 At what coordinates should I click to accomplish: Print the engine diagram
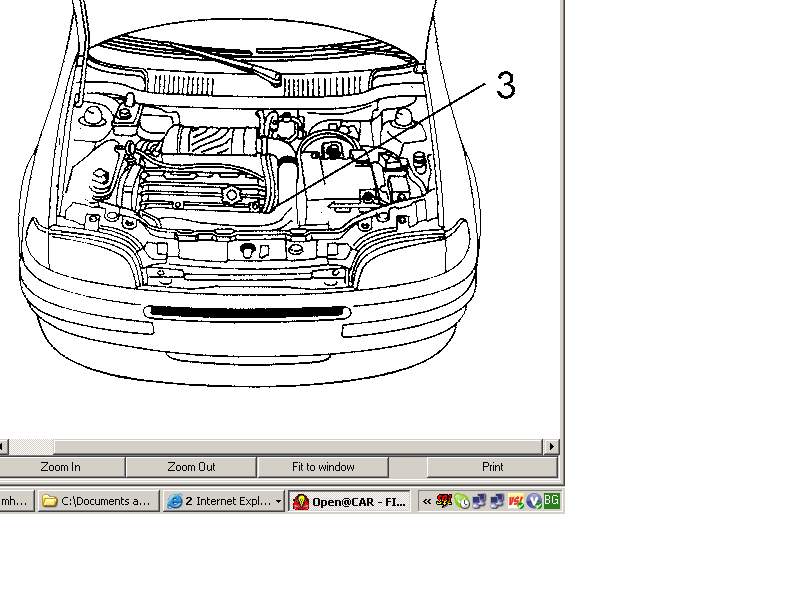tap(492, 467)
